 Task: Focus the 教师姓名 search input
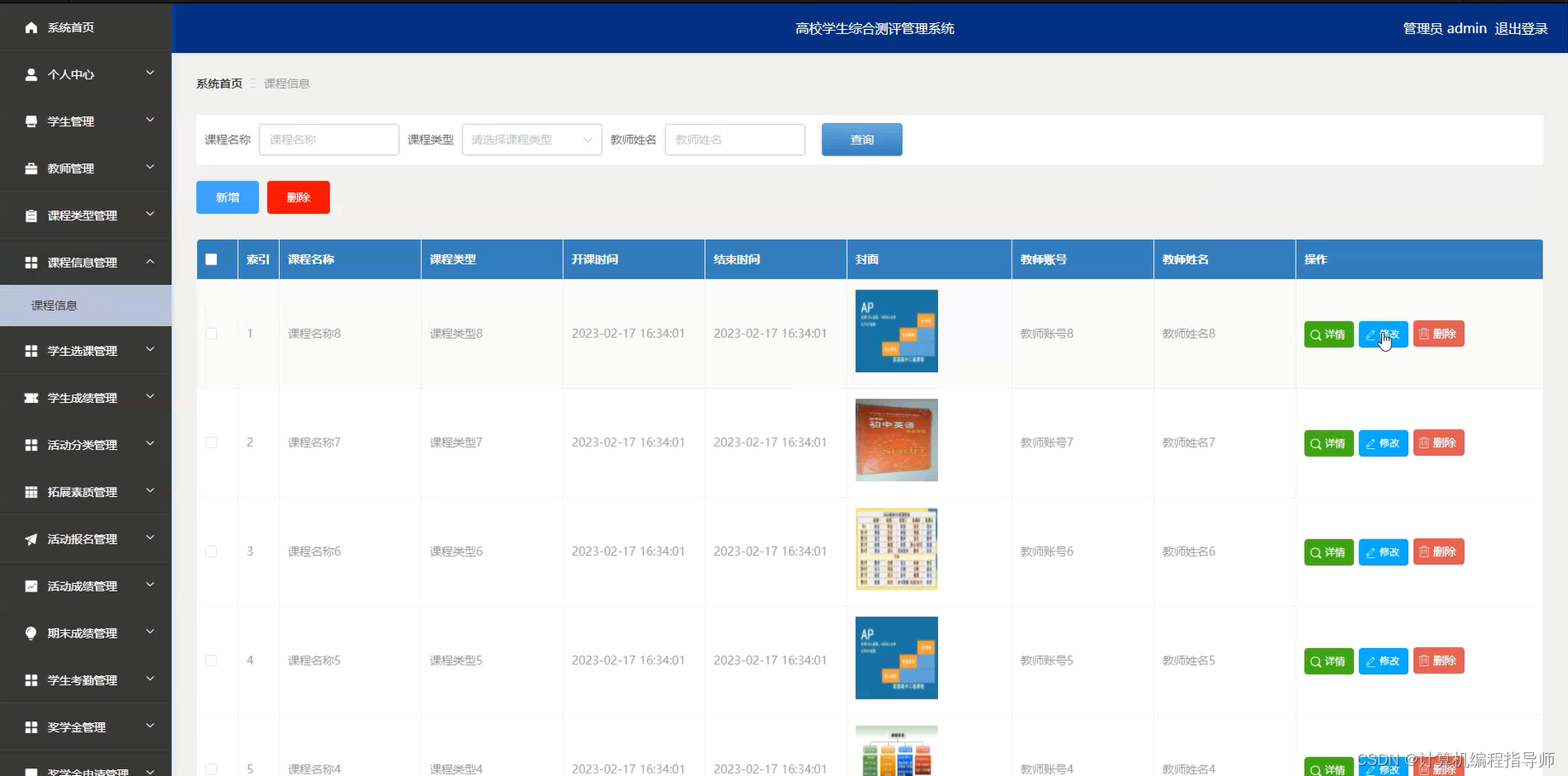tap(735, 139)
